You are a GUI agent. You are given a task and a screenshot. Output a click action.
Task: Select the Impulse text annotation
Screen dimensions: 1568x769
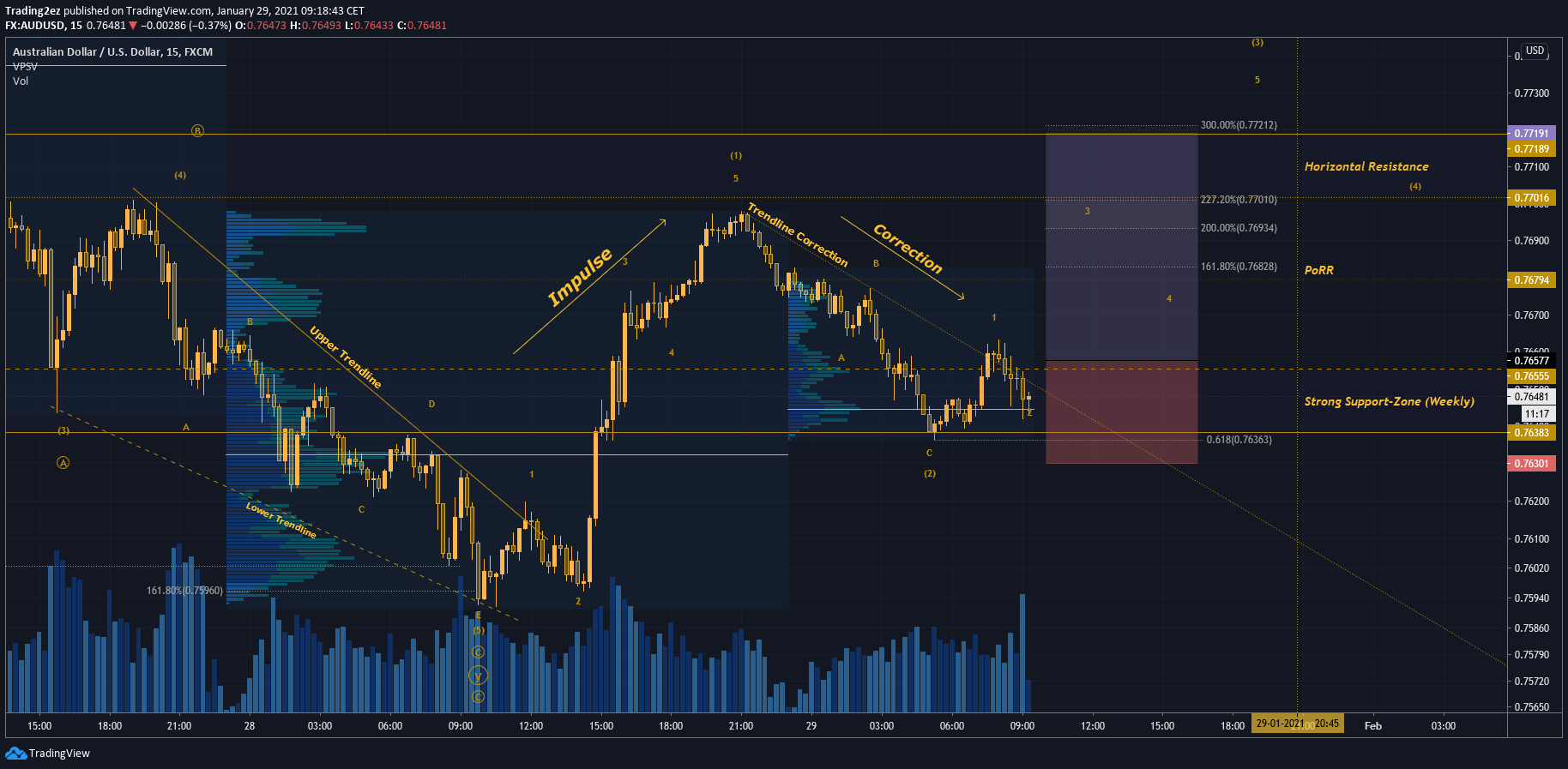point(581,277)
